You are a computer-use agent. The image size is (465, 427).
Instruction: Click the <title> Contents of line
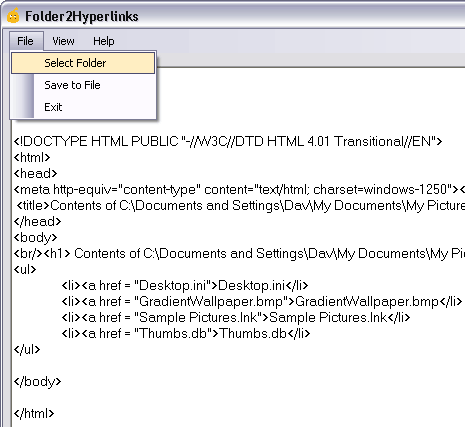241,205
